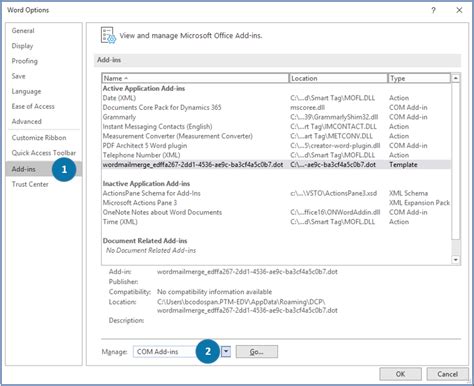Select the Grammarly add-in row
The image size is (474, 386).
point(277,117)
